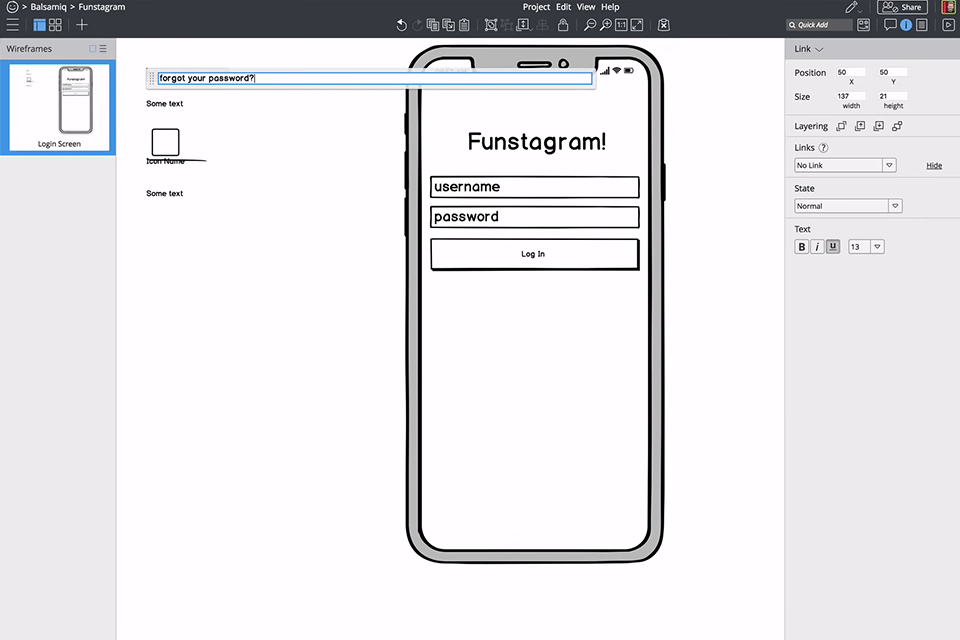Click the forgot your password text editor
Screen dimensions: 960x640
coord(375,78)
